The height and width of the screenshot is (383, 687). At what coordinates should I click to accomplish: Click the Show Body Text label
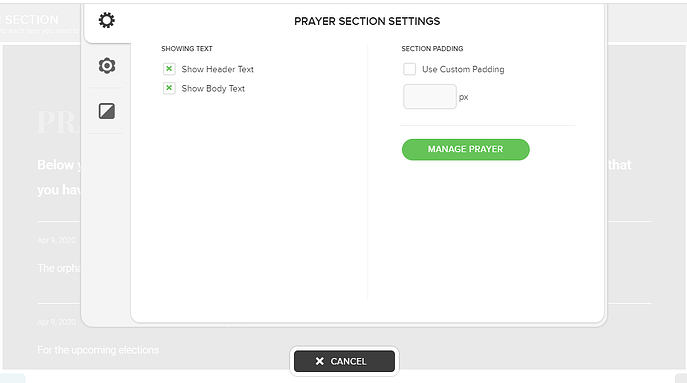[x=213, y=89]
